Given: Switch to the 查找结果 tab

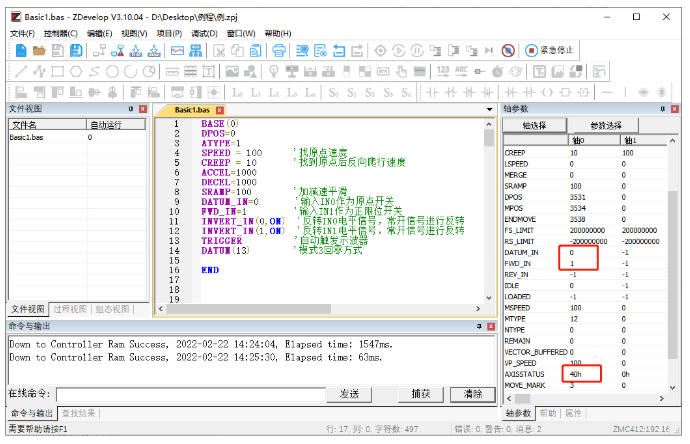Looking at the screenshot, I should 78,413.
